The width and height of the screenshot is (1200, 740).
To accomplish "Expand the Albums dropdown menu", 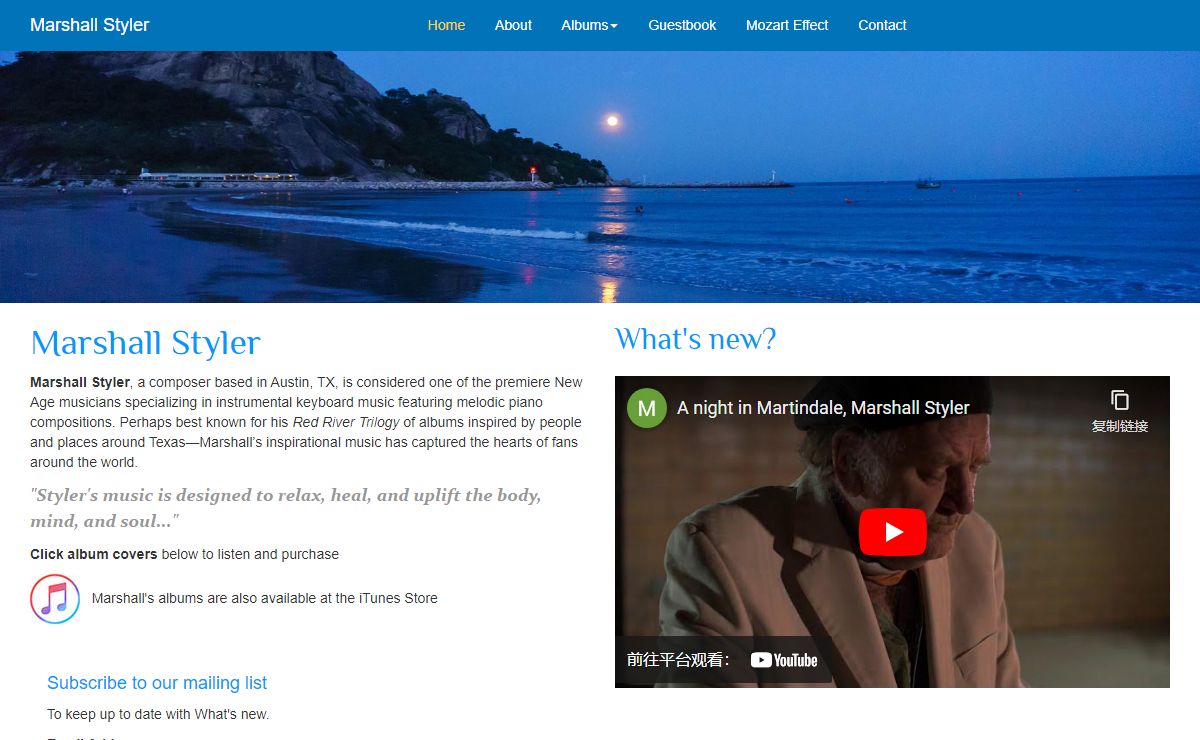I will pyautogui.click(x=589, y=25).
